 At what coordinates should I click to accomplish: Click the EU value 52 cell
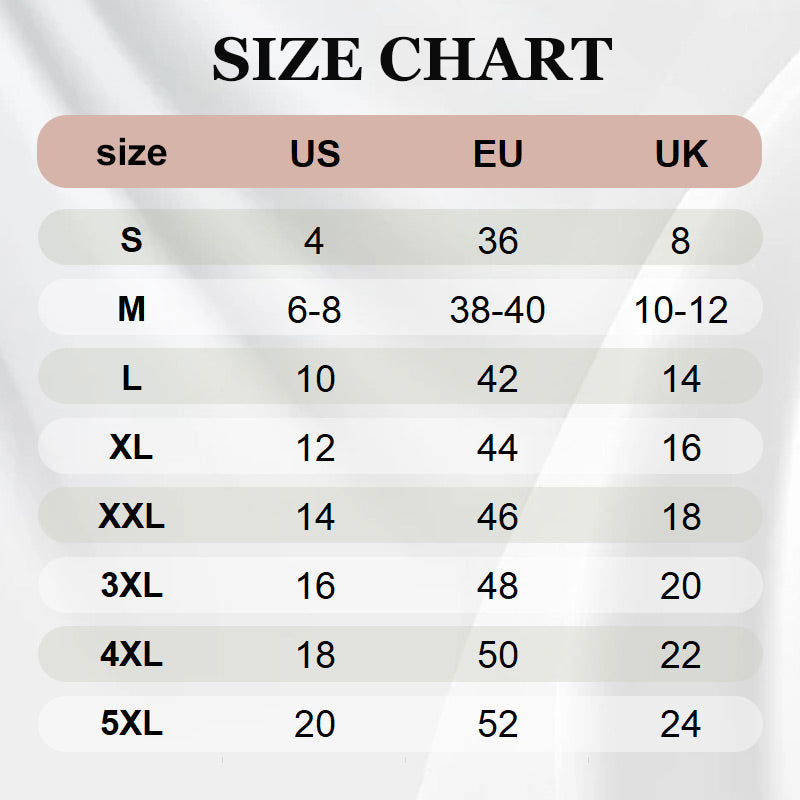pyautogui.click(x=498, y=723)
